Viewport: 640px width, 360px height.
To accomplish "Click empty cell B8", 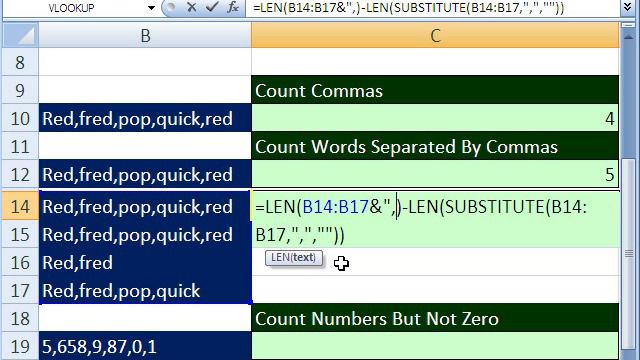I will [145, 62].
